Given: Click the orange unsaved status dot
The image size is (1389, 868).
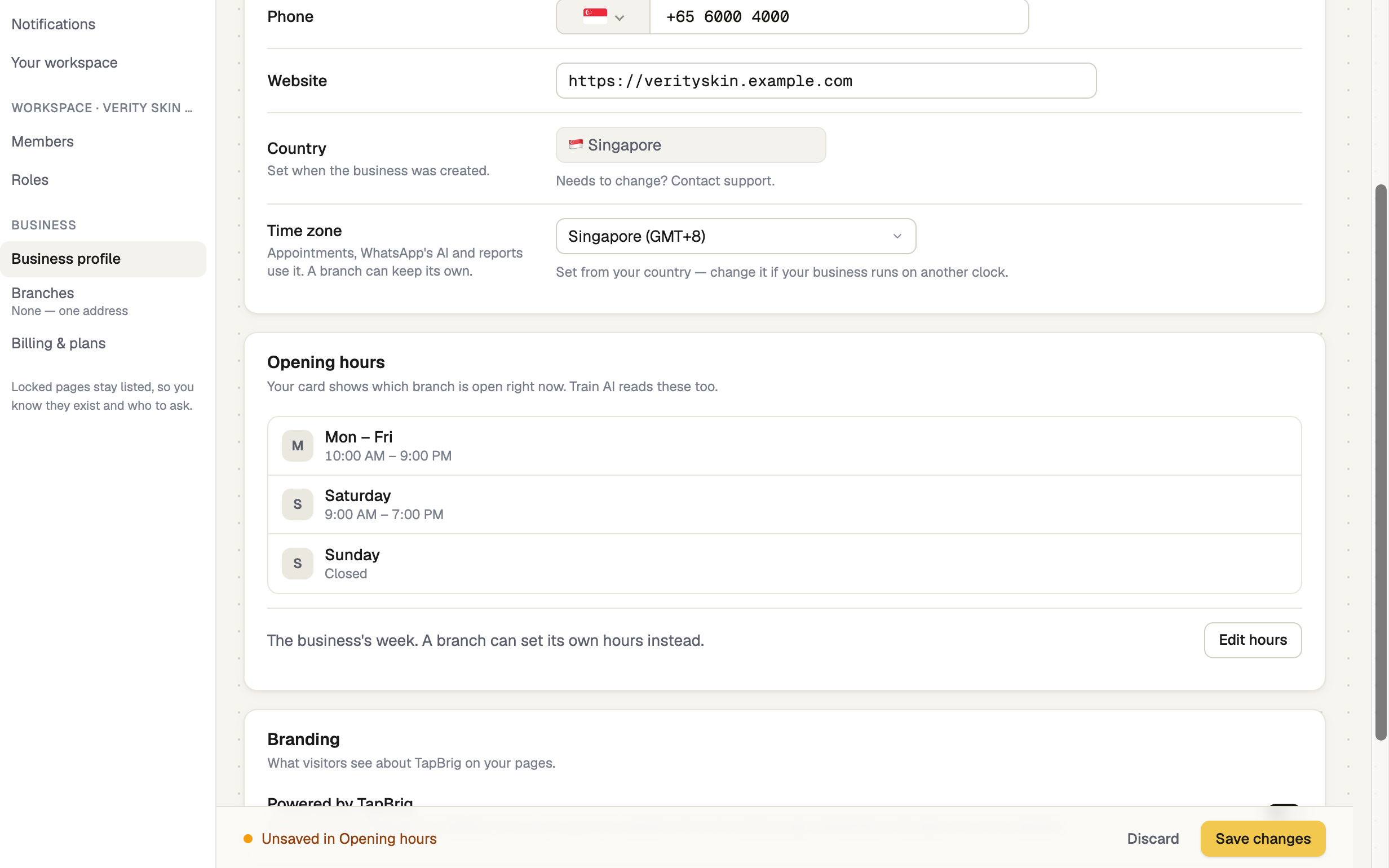Looking at the screenshot, I should [x=248, y=839].
